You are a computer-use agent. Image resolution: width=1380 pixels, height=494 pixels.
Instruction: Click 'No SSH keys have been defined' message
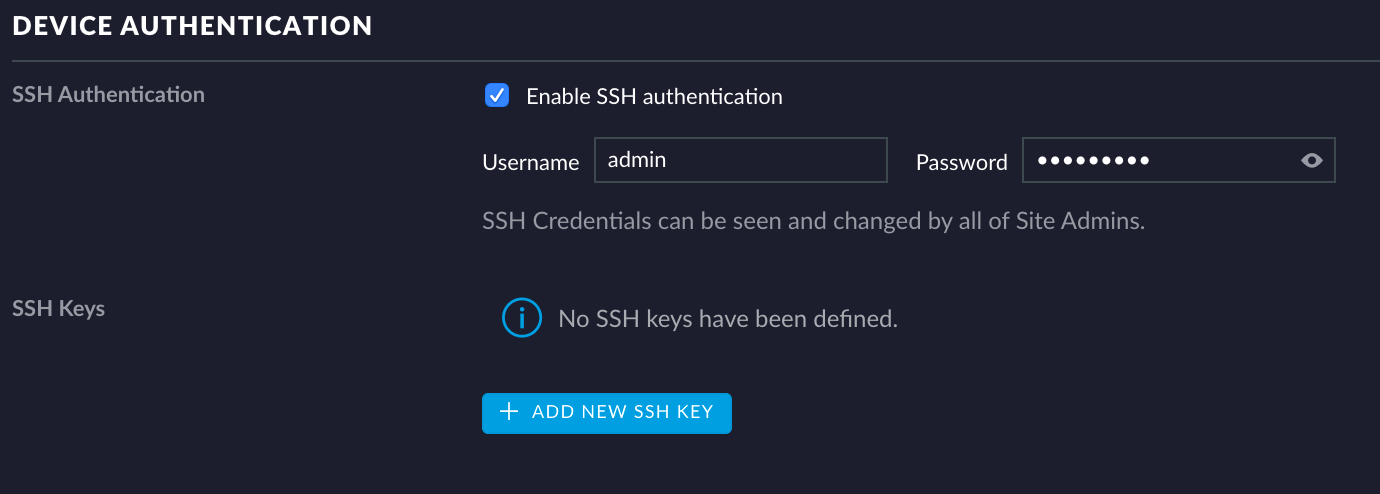point(728,320)
